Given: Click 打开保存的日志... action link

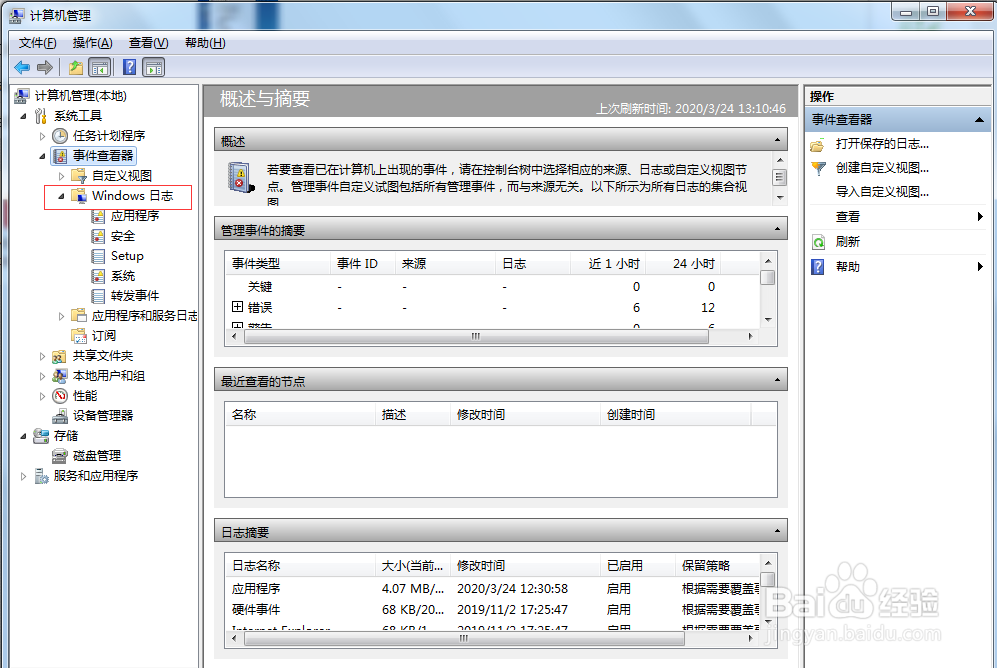Looking at the screenshot, I should pyautogui.click(x=882, y=144).
